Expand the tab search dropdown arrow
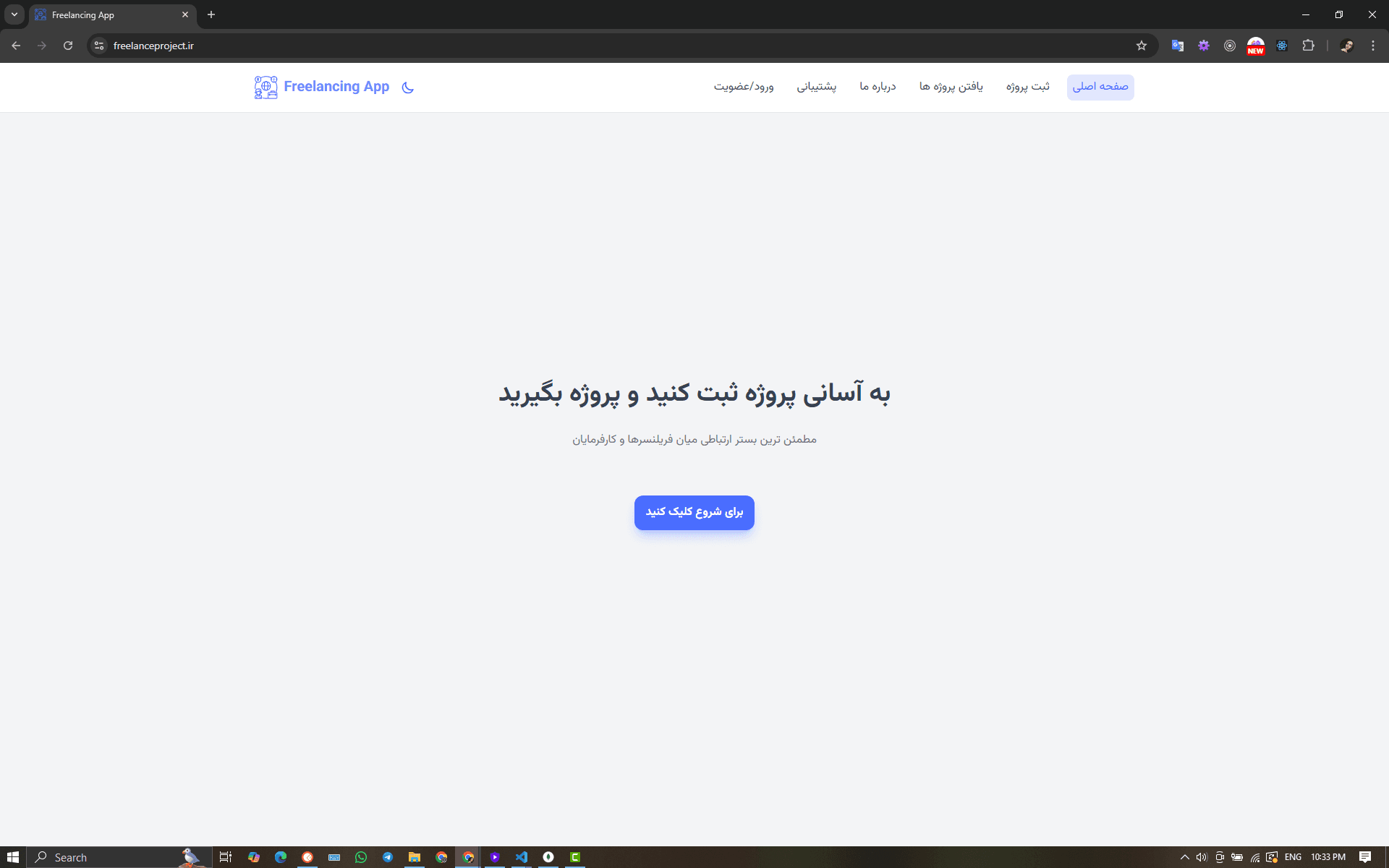Viewport: 1389px width, 868px height. point(14,14)
